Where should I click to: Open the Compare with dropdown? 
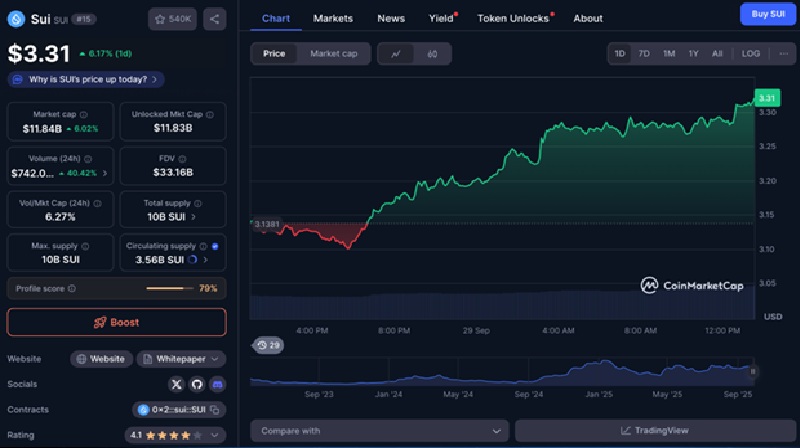click(x=379, y=430)
